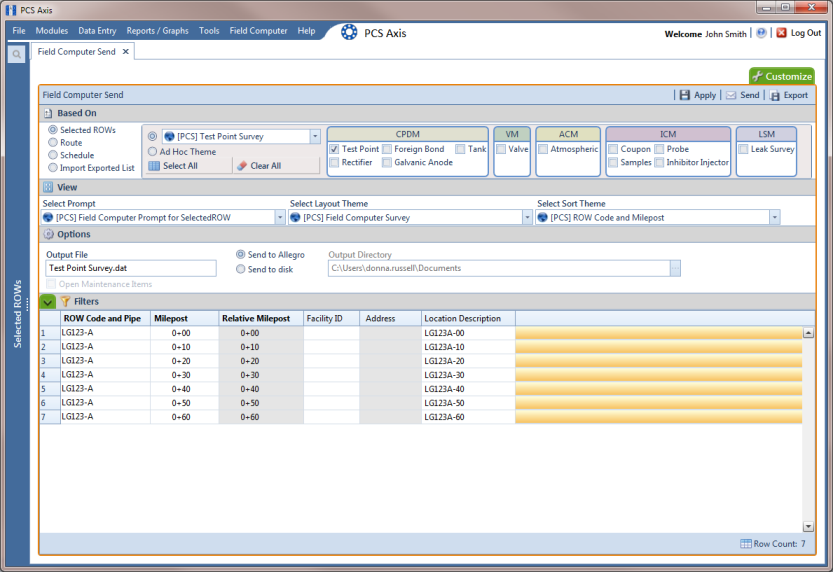Check the Foreign Bond checkbox
The height and width of the screenshot is (572, 833).
pyautogui.click(x=387, y=149)
